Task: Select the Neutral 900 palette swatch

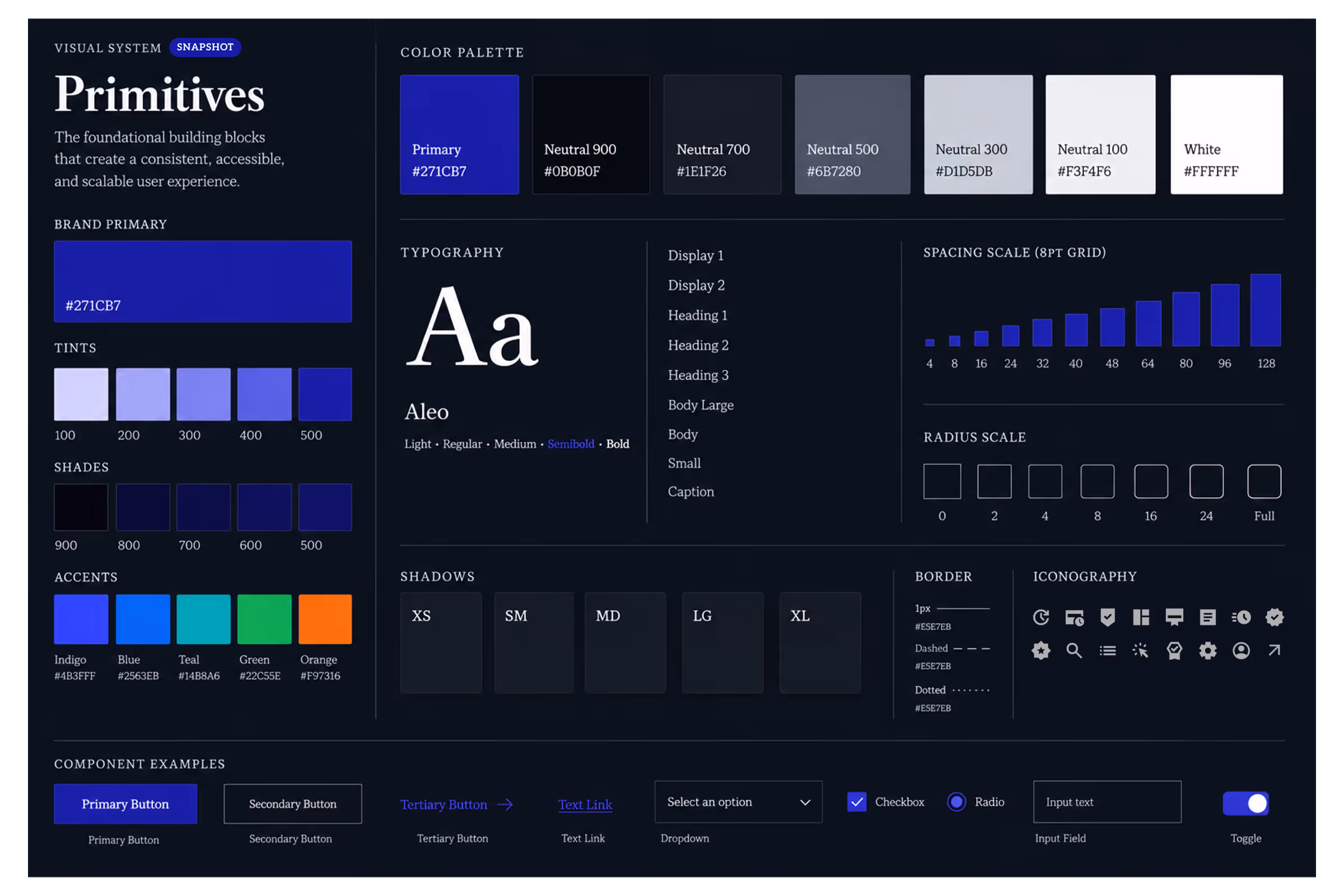Action: [591, 135]
